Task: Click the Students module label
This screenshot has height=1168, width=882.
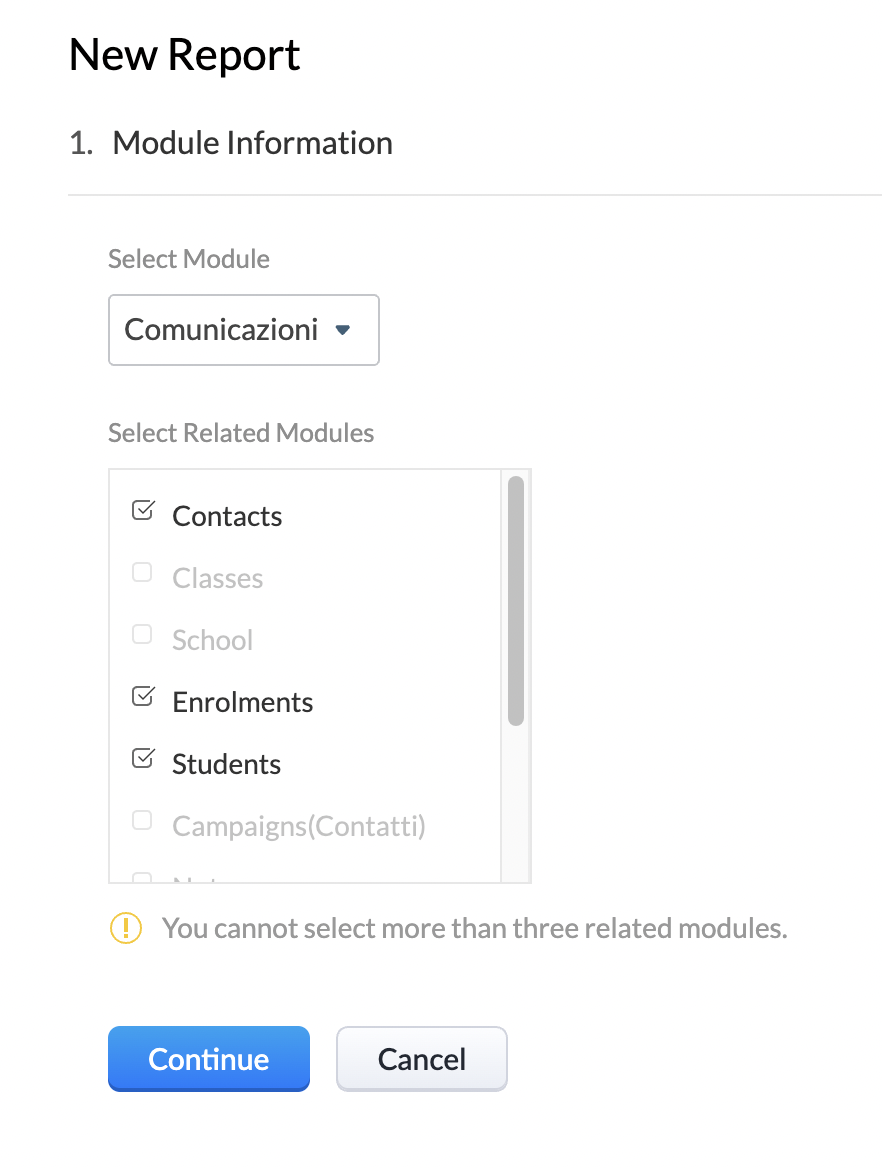Action: tap(226, 764)
